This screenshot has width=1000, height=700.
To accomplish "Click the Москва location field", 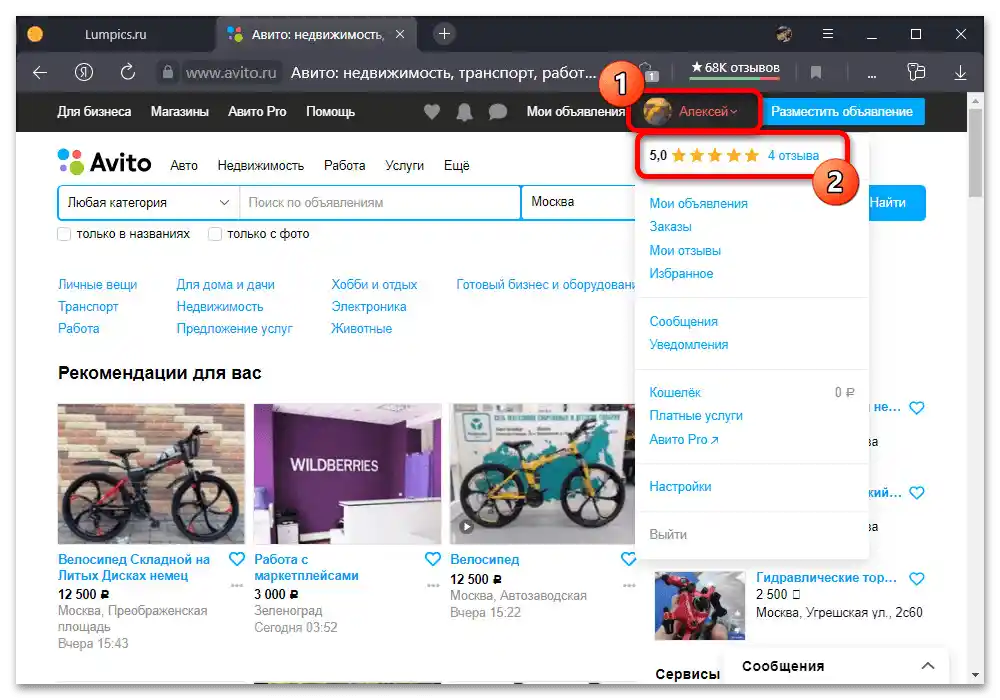I will pos(578,202).
